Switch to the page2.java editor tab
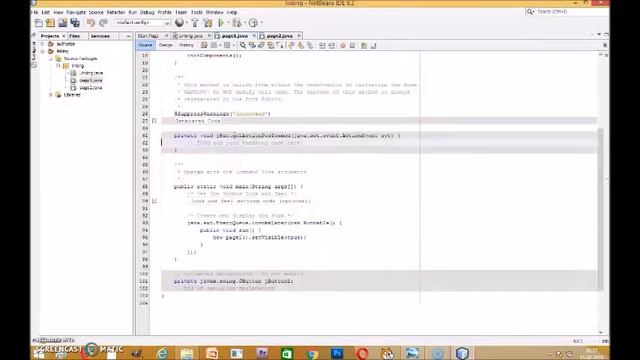Screen dimensions: 640x360 [280, 36]
